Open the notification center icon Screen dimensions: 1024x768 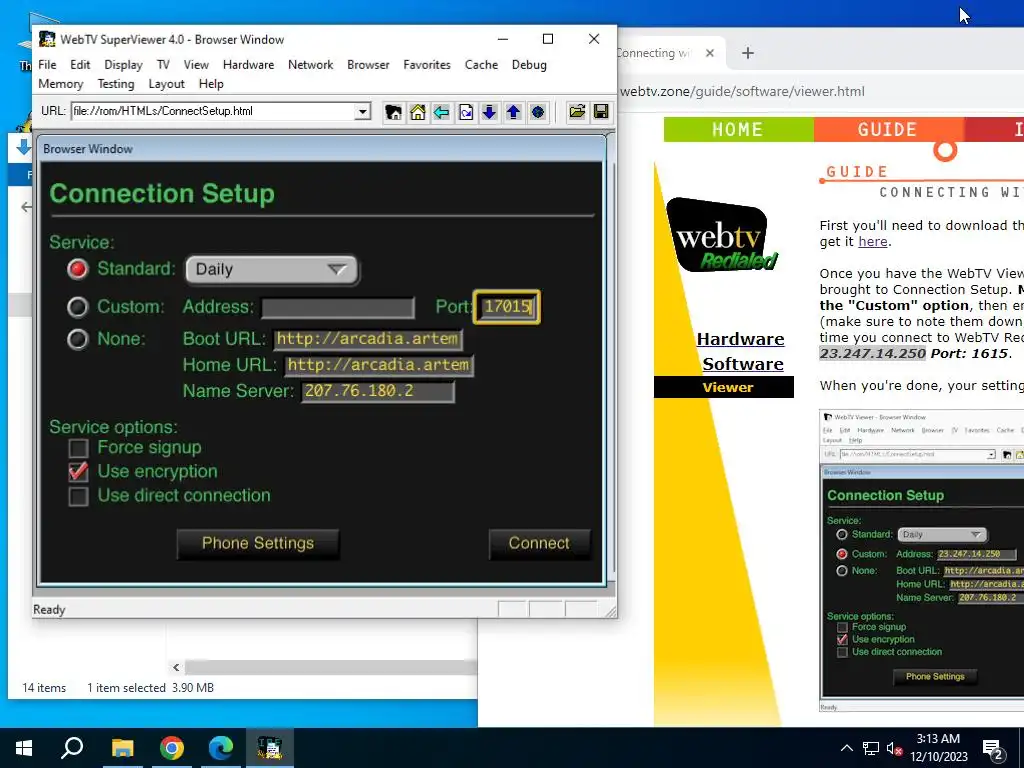coord(993,750)
